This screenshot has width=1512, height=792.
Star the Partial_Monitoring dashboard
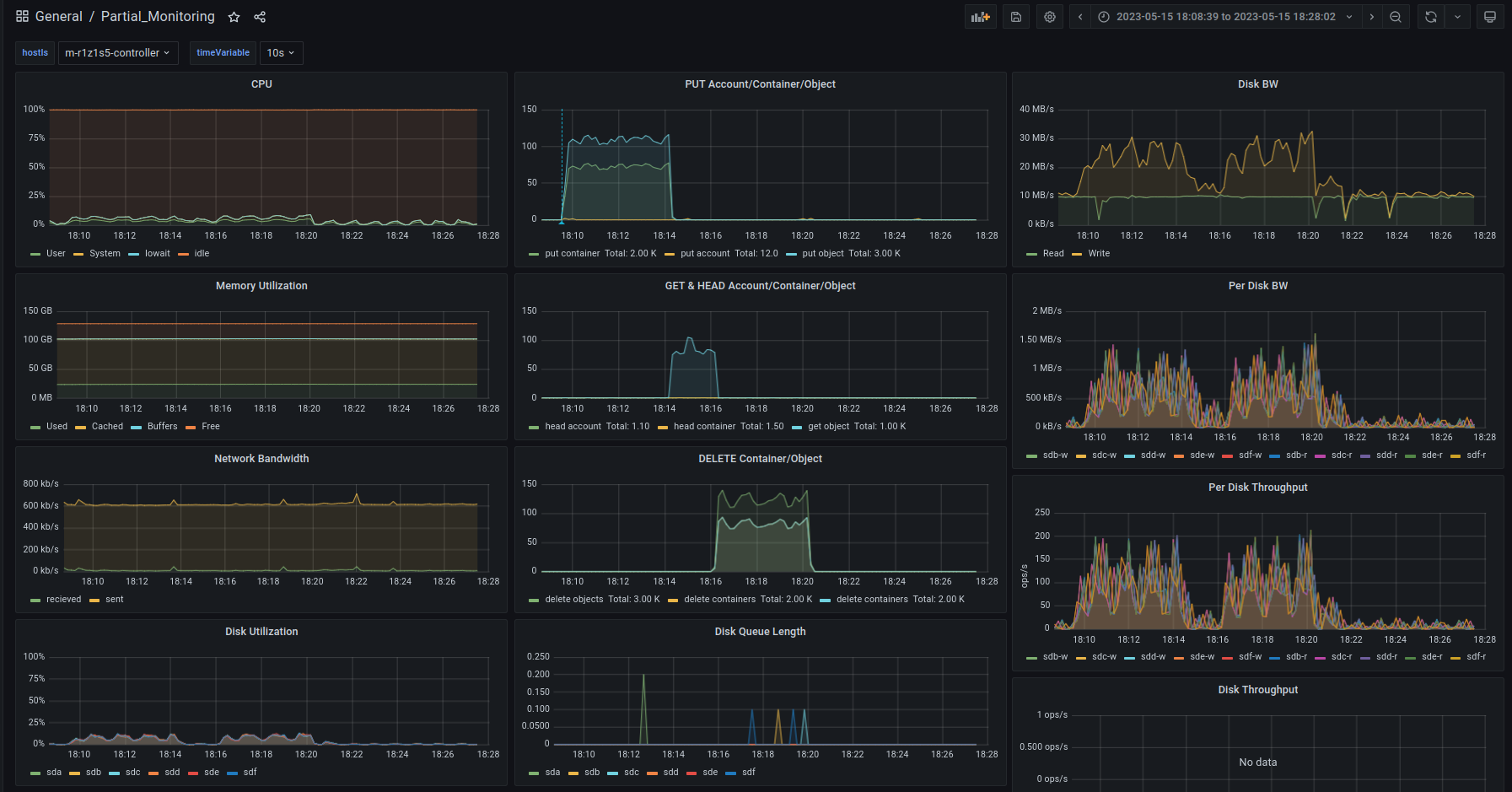[x=234, y=17]
